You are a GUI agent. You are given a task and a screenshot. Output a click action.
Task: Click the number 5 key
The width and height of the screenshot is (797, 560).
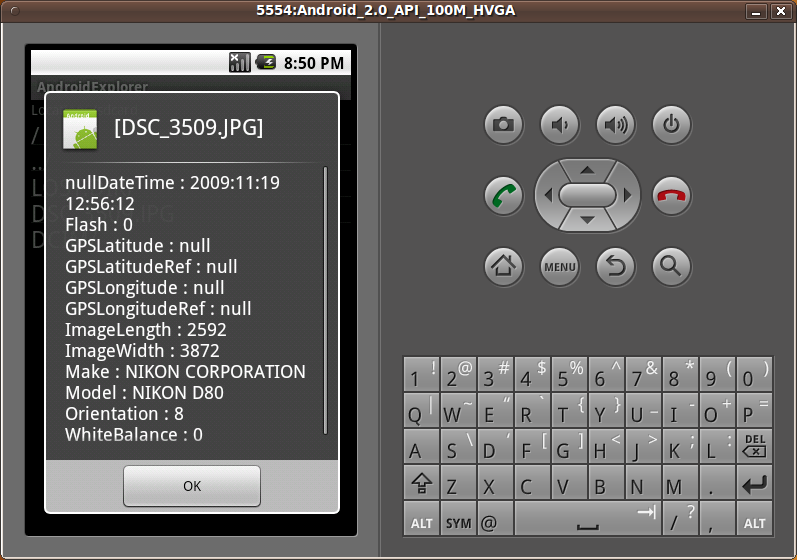[x=569, y=375]
